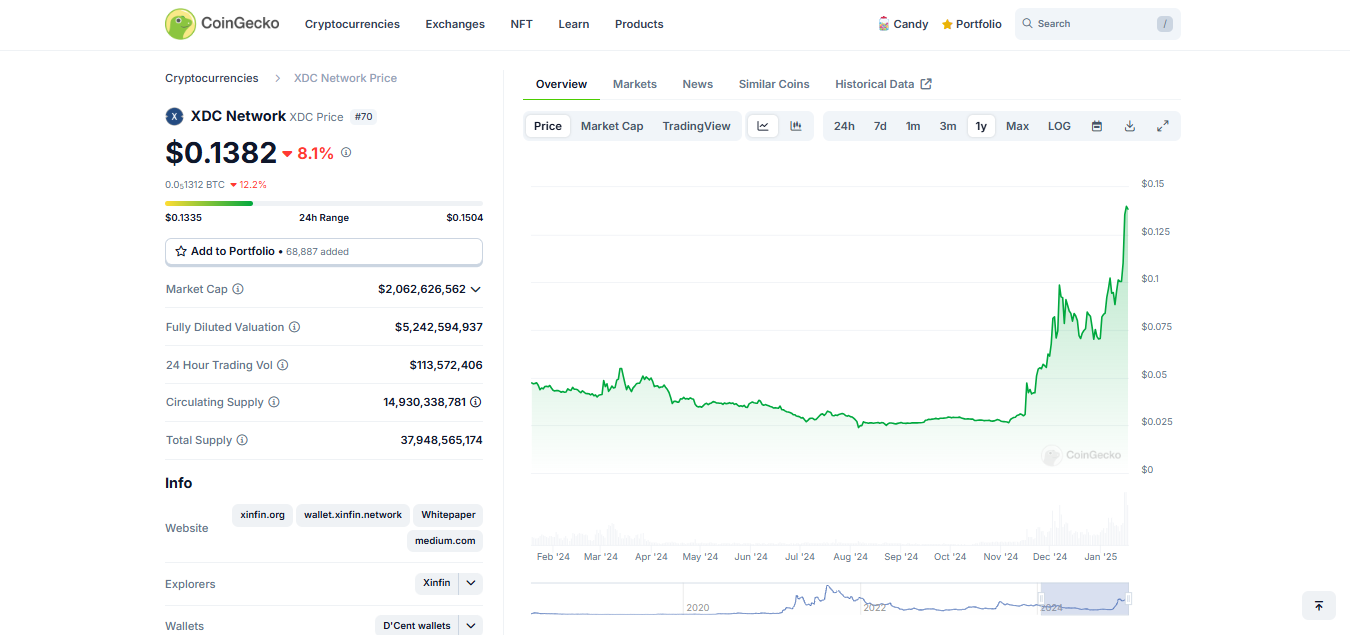The height and width of the screenshot is (635, 1350).
Task: Expand the D'Cent wallets dropdown
Action: pos(471,626)
